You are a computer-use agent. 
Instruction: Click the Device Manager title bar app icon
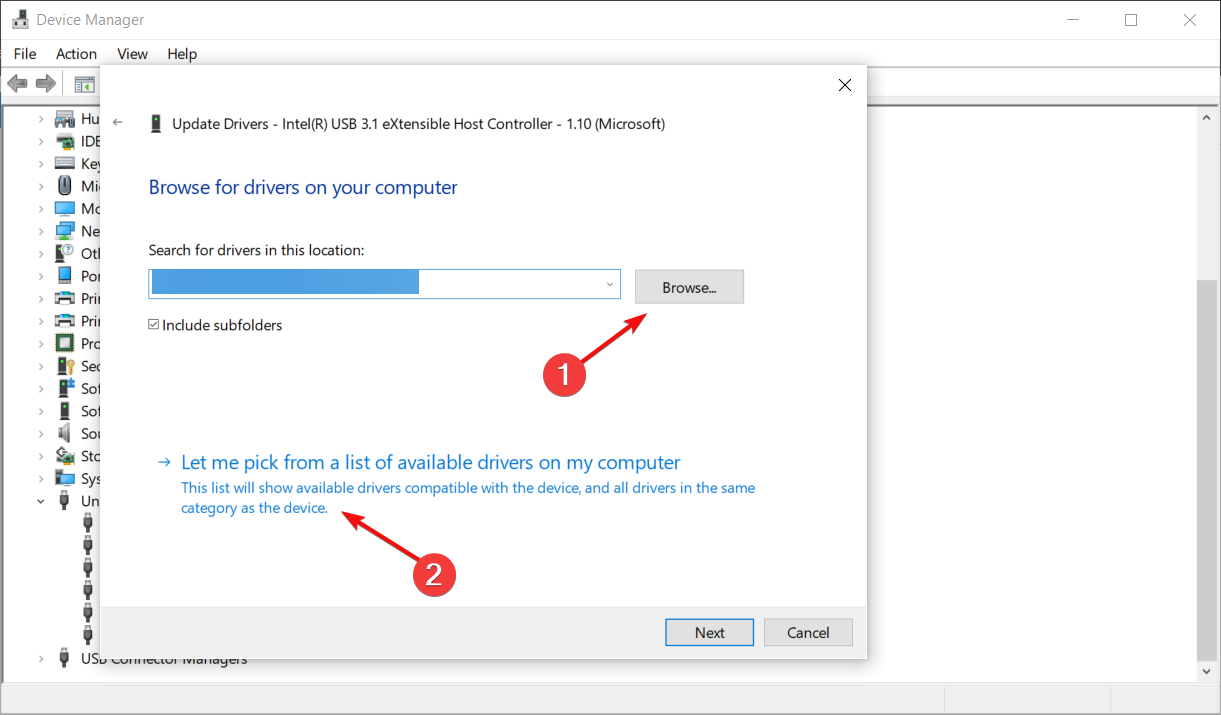click(x=19, y=19)
